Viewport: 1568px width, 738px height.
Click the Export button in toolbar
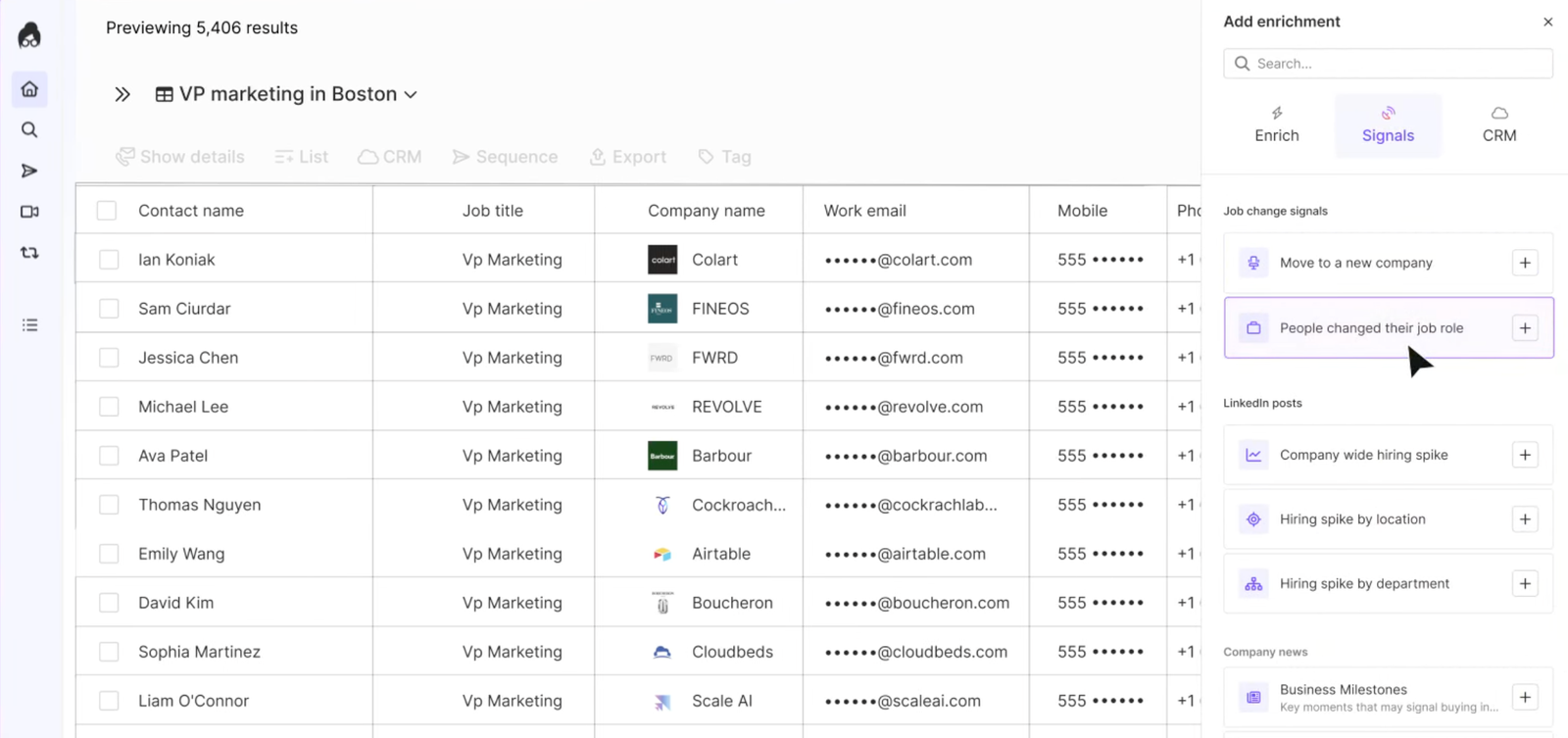pos(627,157)
